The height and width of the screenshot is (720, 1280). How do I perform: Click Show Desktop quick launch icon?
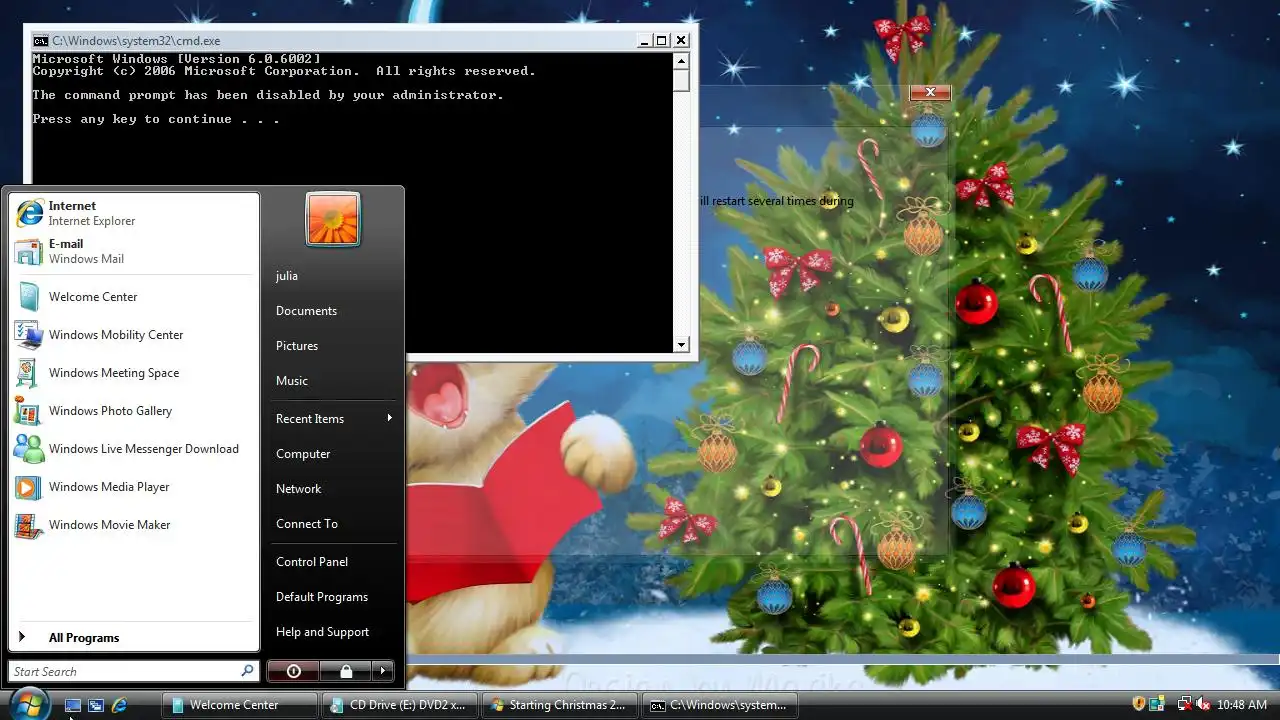pyautogui.click(x=73, y=705)
